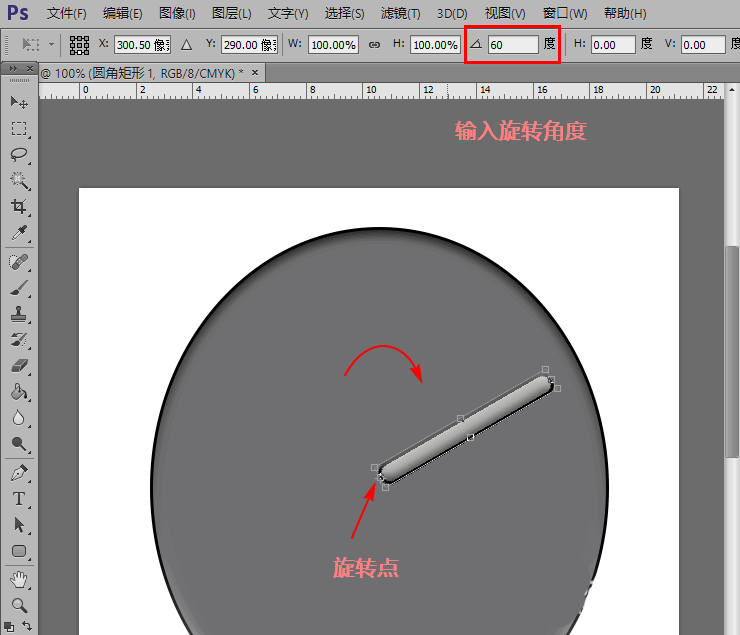Click the rotation pivot point marker
This screenshot has height=635, width=740.
point(380,477)
